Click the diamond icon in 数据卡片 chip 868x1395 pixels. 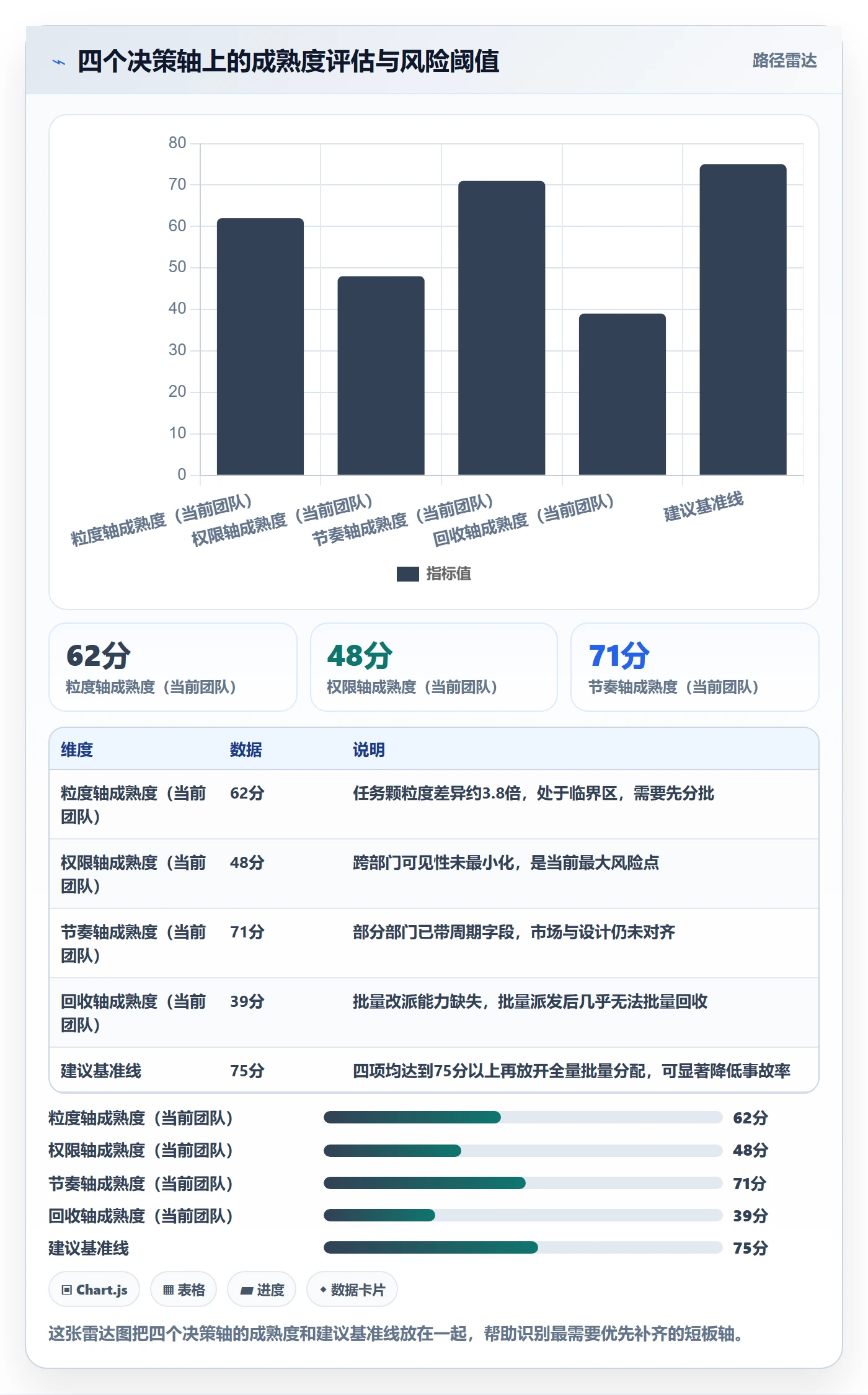323,1290
